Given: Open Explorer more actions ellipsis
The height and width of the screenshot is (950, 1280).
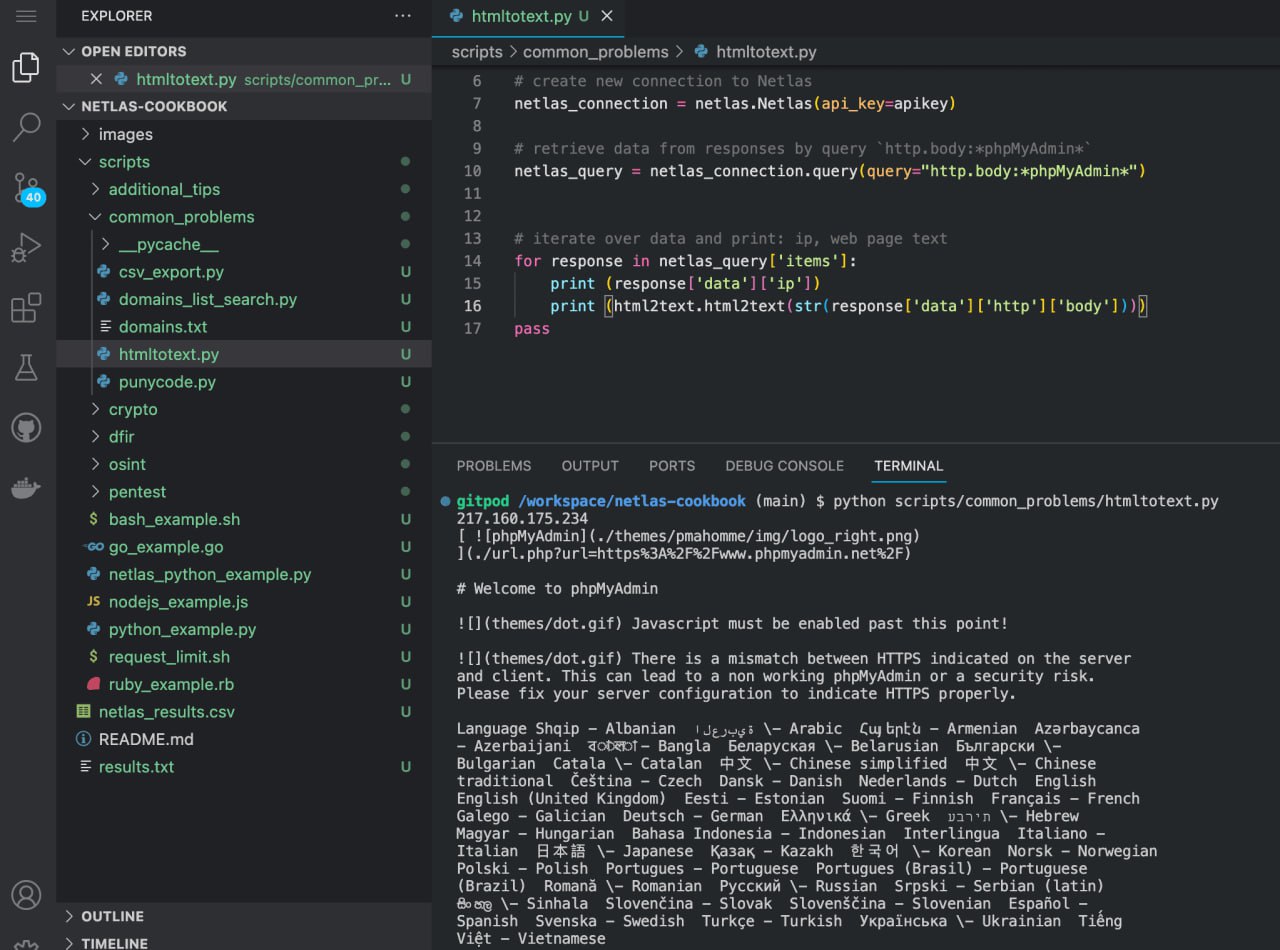Looking at the screenshot, I should tap(402, 16).
